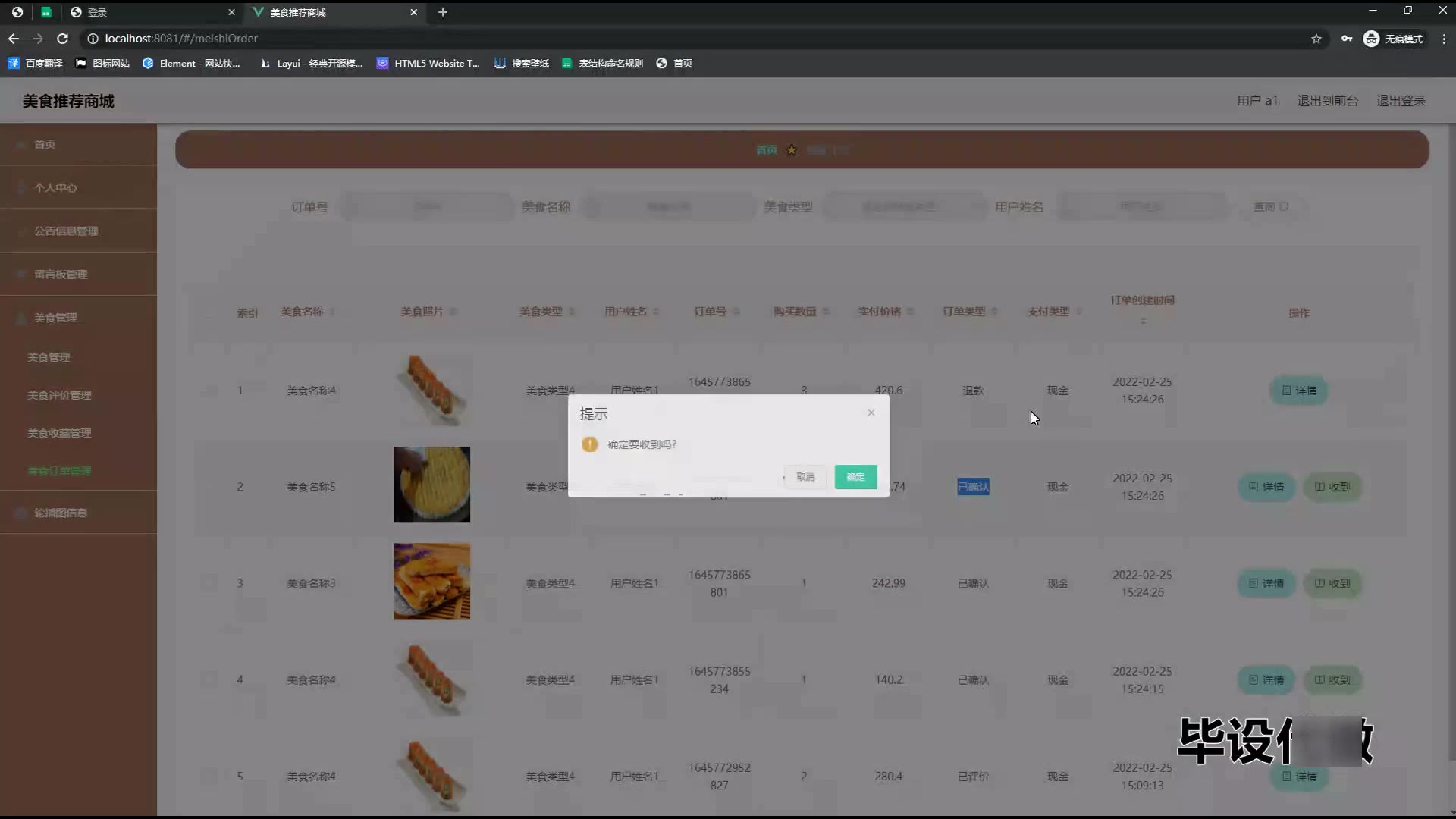Click 收到 for row 4 order 234
The width and height of the screenshot is (1456, 819).
tap(1332, 680)
